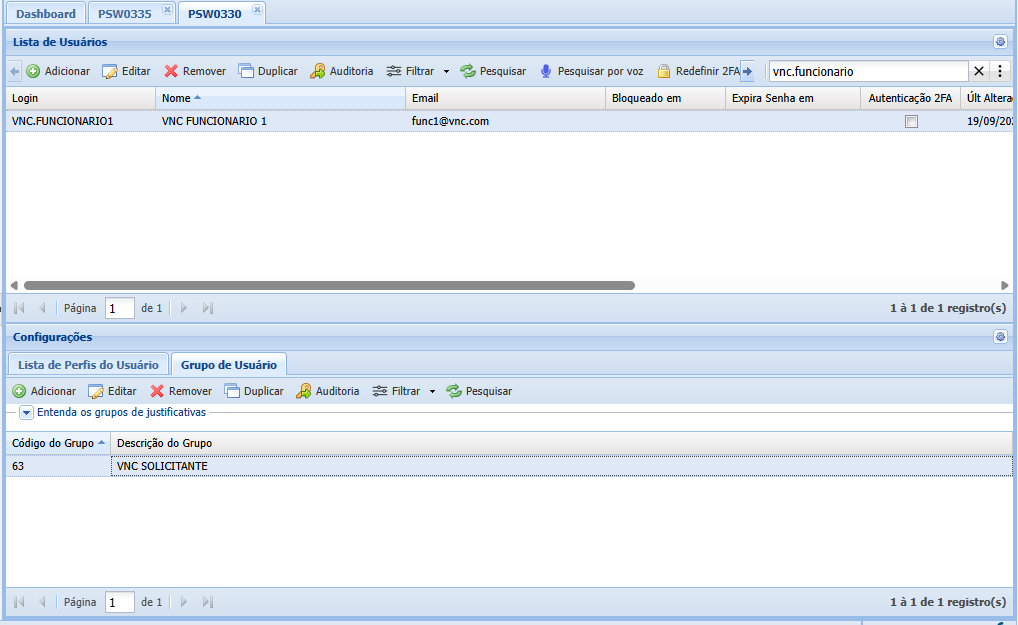Click the users grid horizontal scrollbar thumb
The width and height of the screenshot is (1018, 625).
[329, 286]
